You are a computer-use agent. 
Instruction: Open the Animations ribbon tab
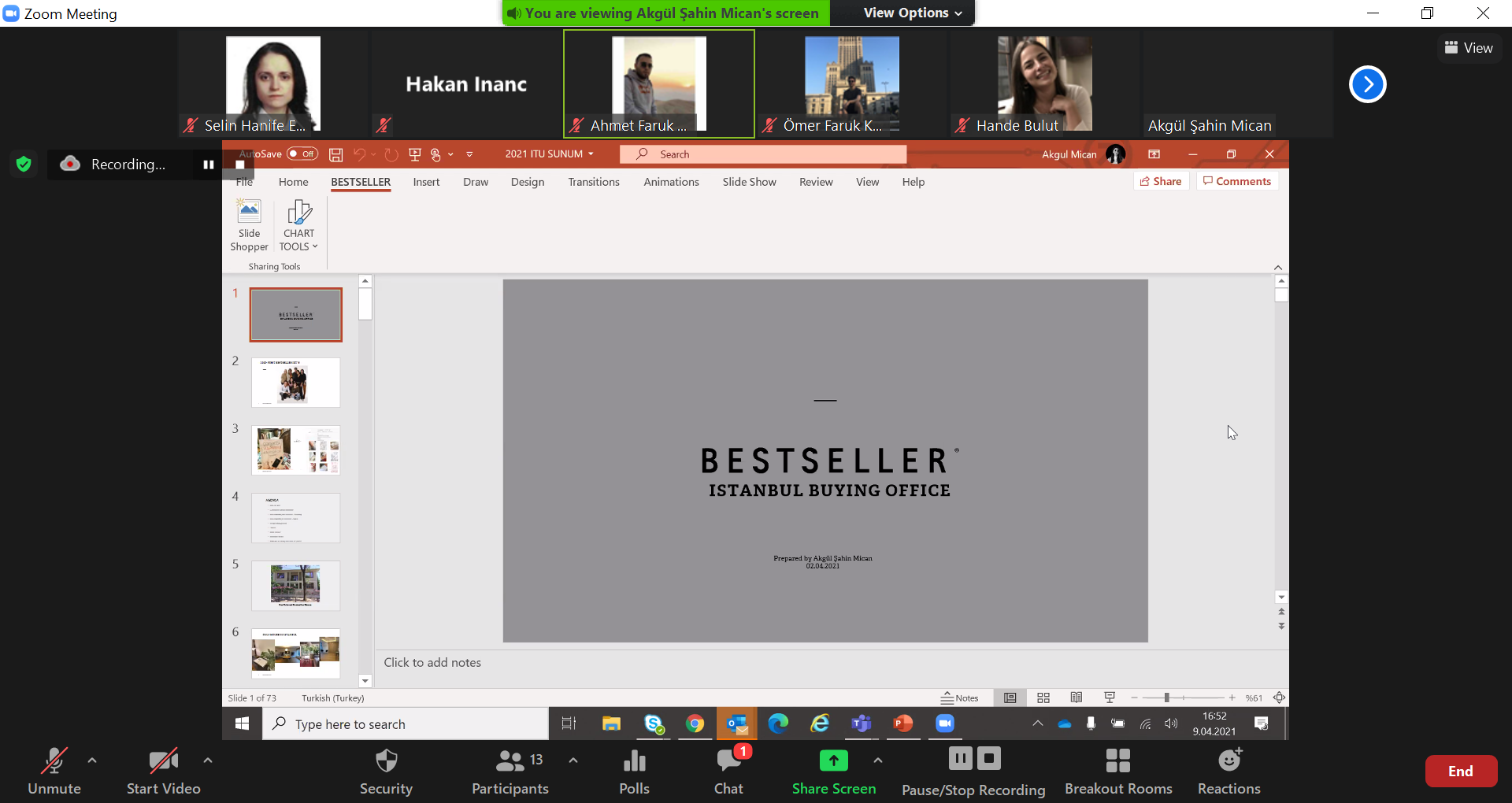click(671, 182)
